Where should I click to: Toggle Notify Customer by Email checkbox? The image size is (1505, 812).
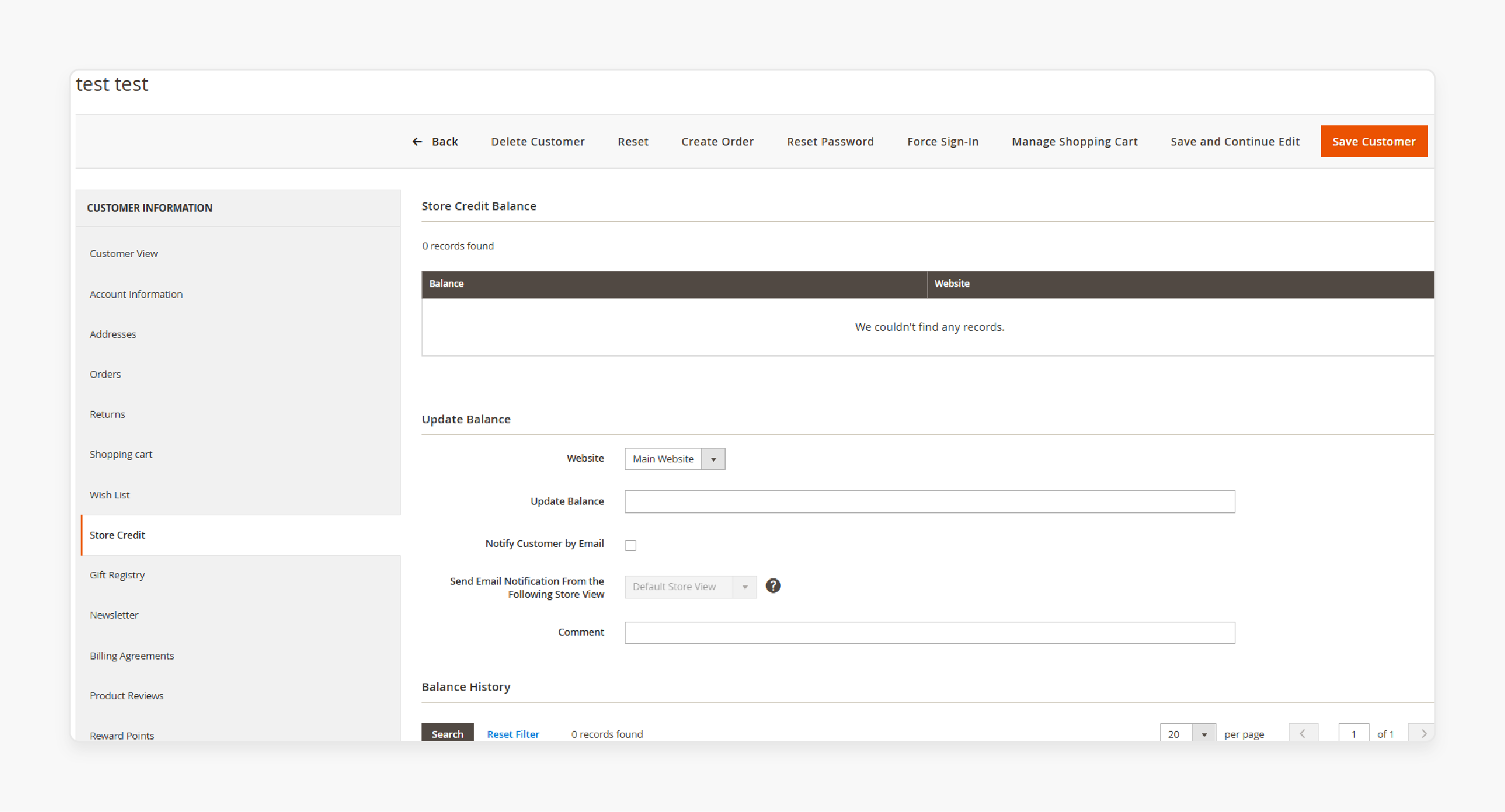pyautogui.click(x=631, y=545)
